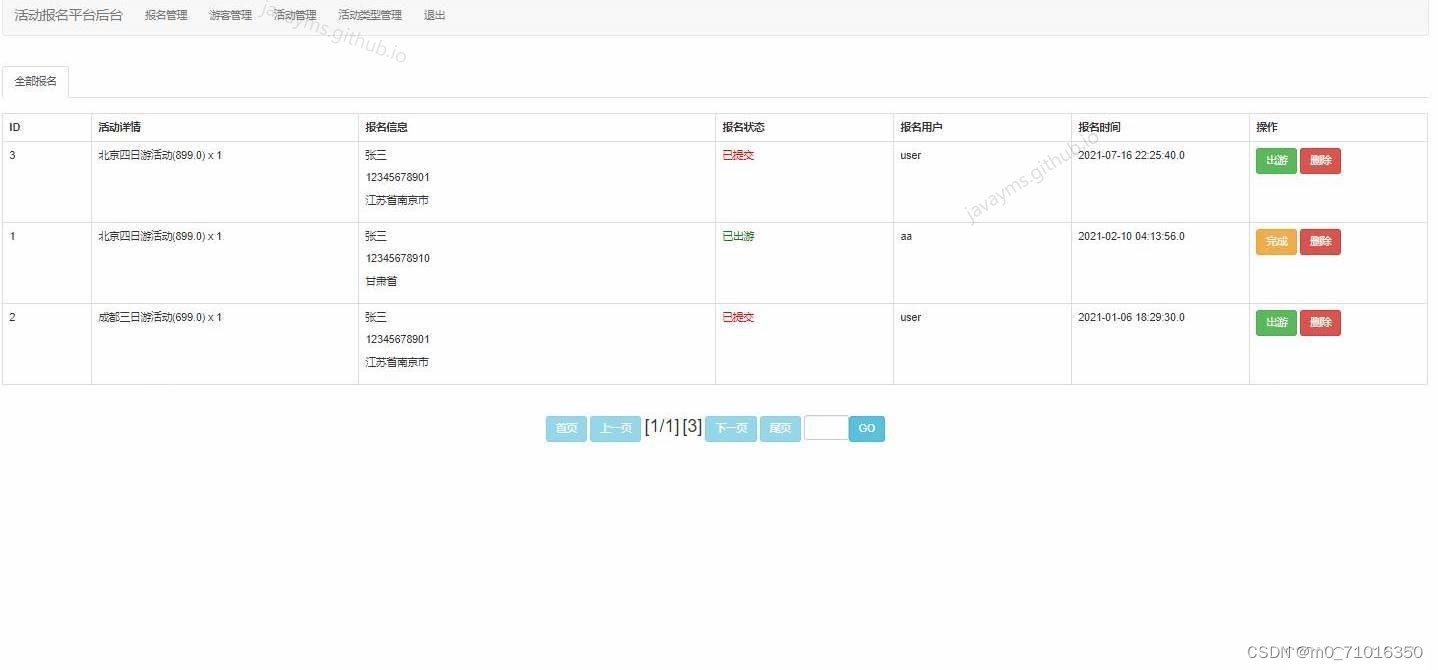Image resolution: width=1438 pixels, height=670 pixels.
Task: Click 删除 button for record ID 1
Action: coord(1320,241)
